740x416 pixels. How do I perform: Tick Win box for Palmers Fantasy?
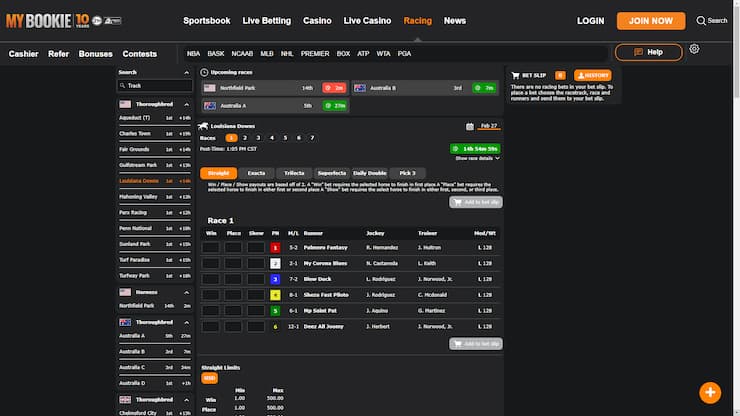click(210, 247)
